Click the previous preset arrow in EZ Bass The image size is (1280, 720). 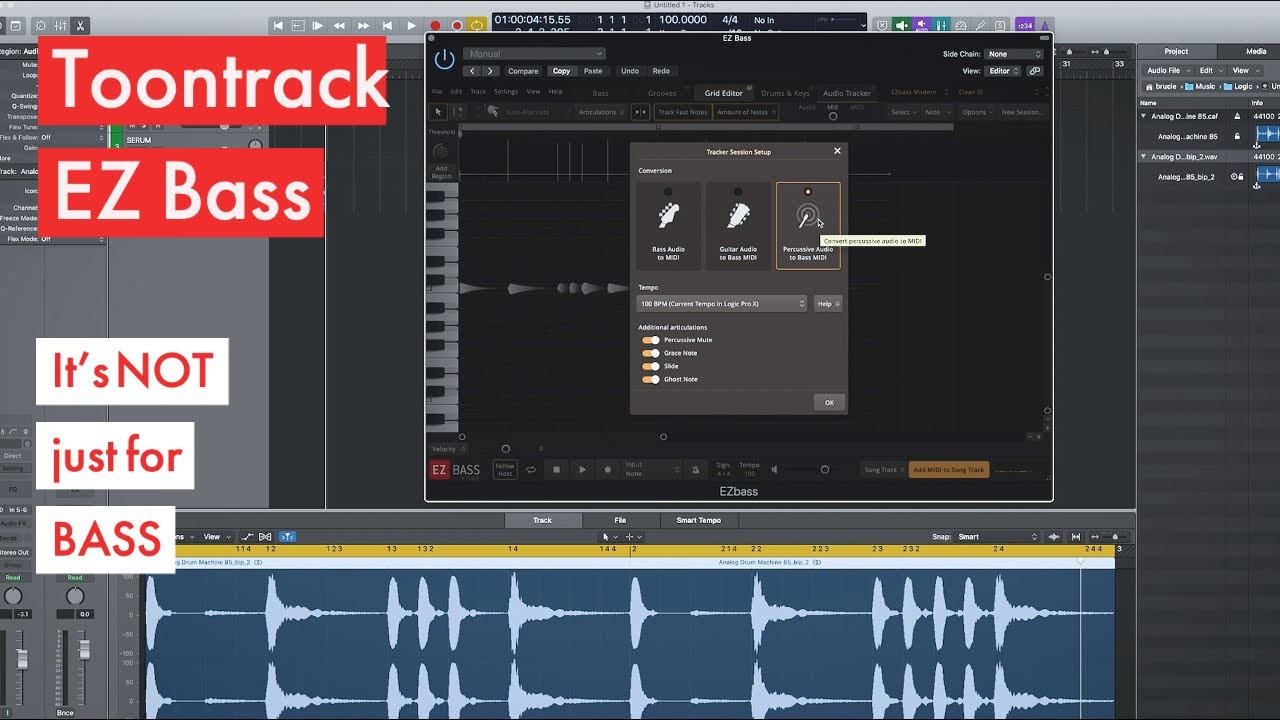(472, 71)
